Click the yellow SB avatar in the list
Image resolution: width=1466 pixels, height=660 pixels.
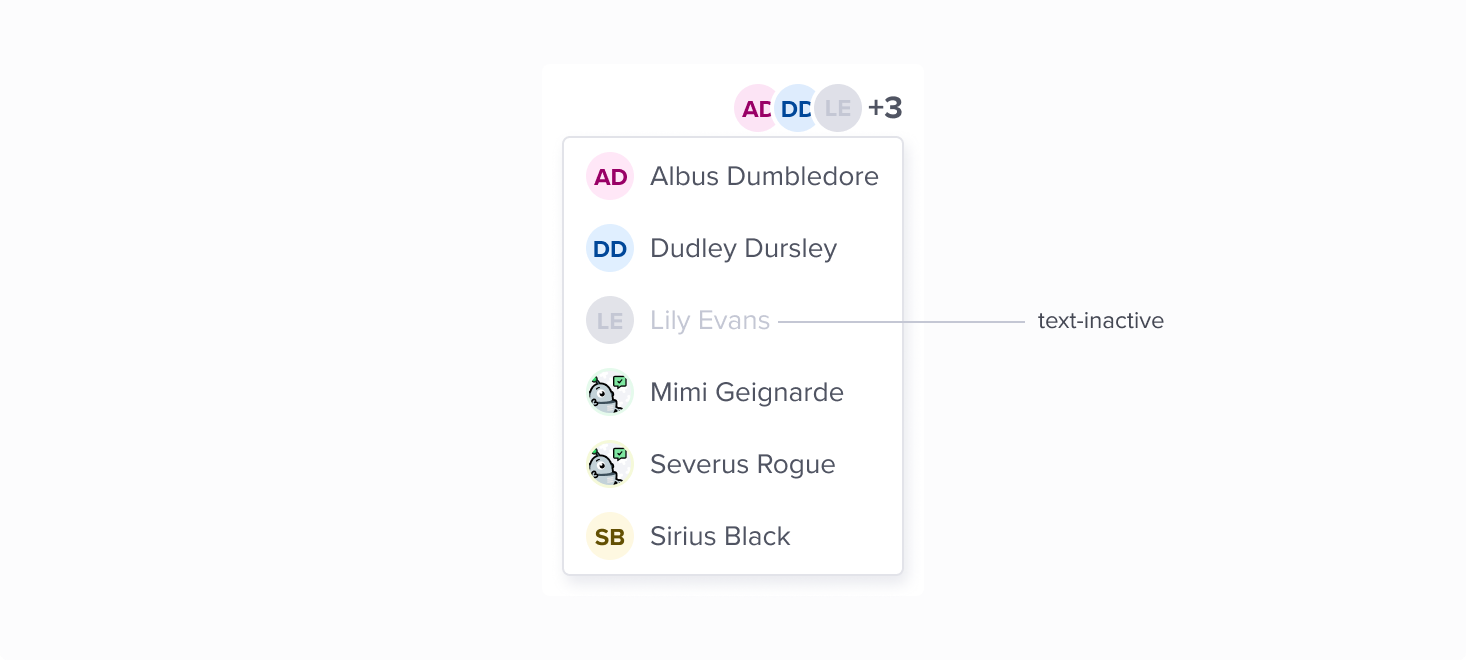click(x=610, y=536)
